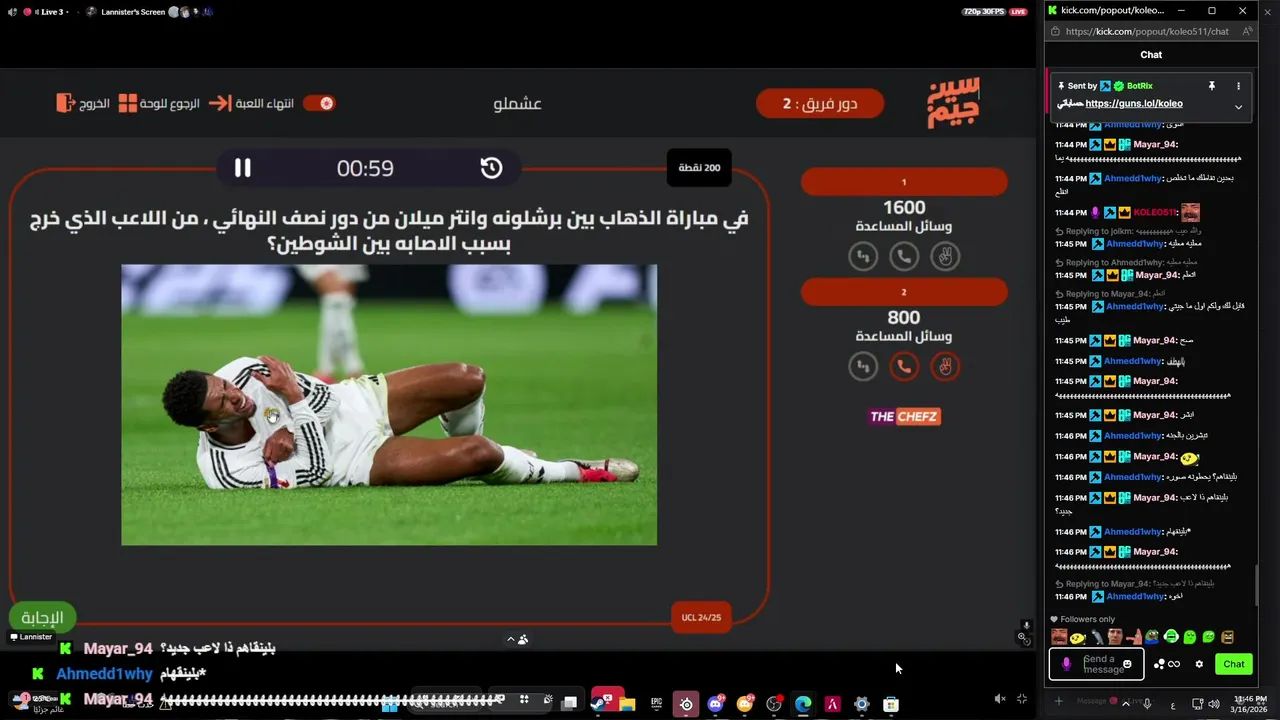Click the UCL 24/25 category tag
1280x720 pixels.
pos(701,617)
